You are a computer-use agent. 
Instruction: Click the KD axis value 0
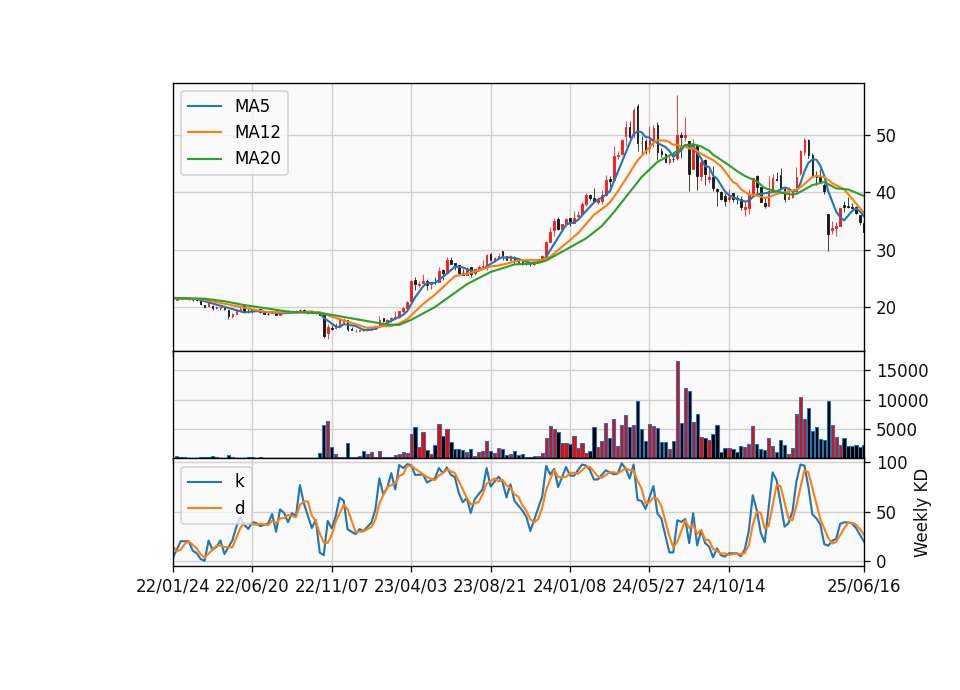(x=880, y=561)
